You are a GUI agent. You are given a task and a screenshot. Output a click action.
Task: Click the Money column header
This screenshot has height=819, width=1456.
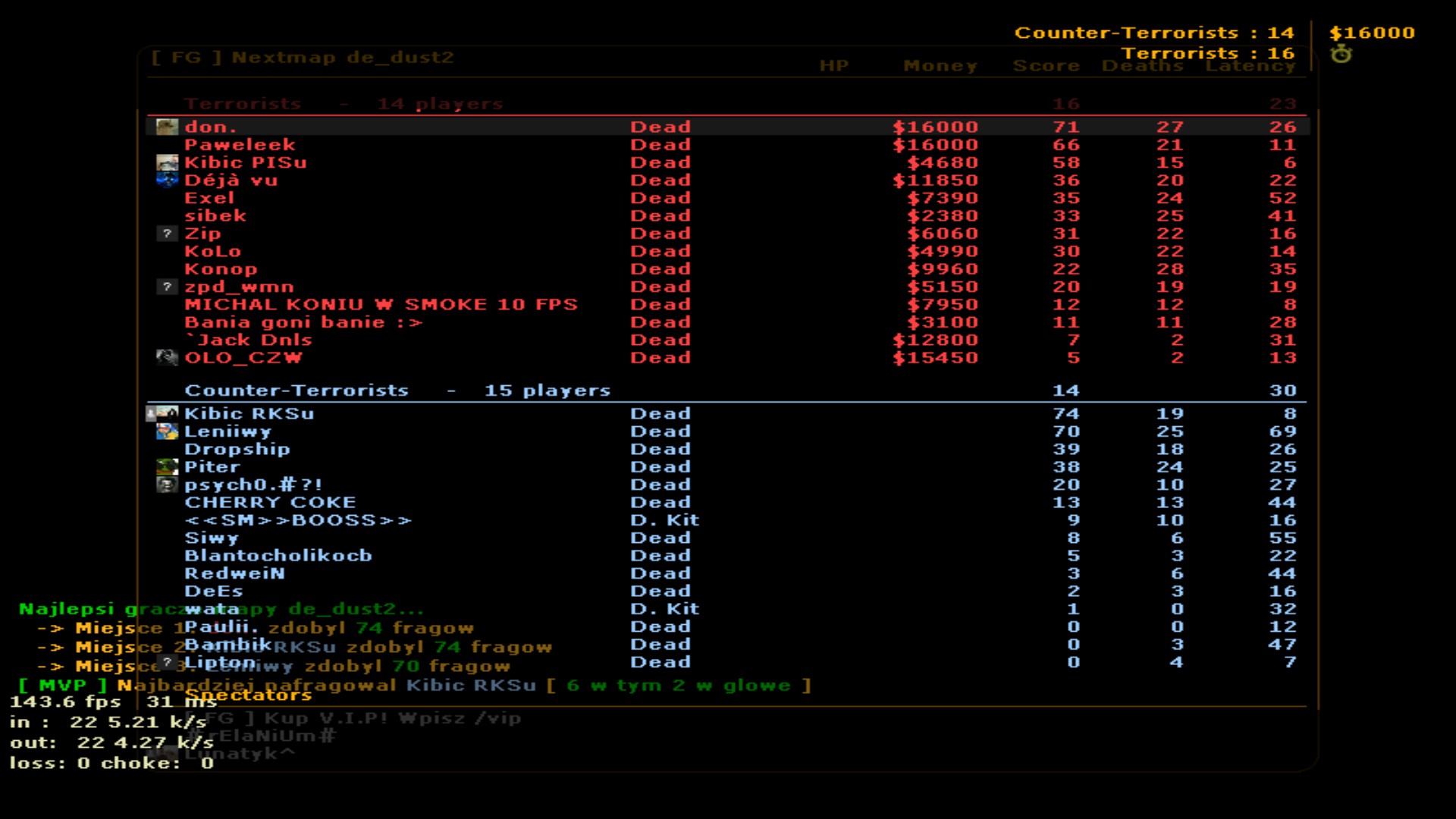point(940,66)
